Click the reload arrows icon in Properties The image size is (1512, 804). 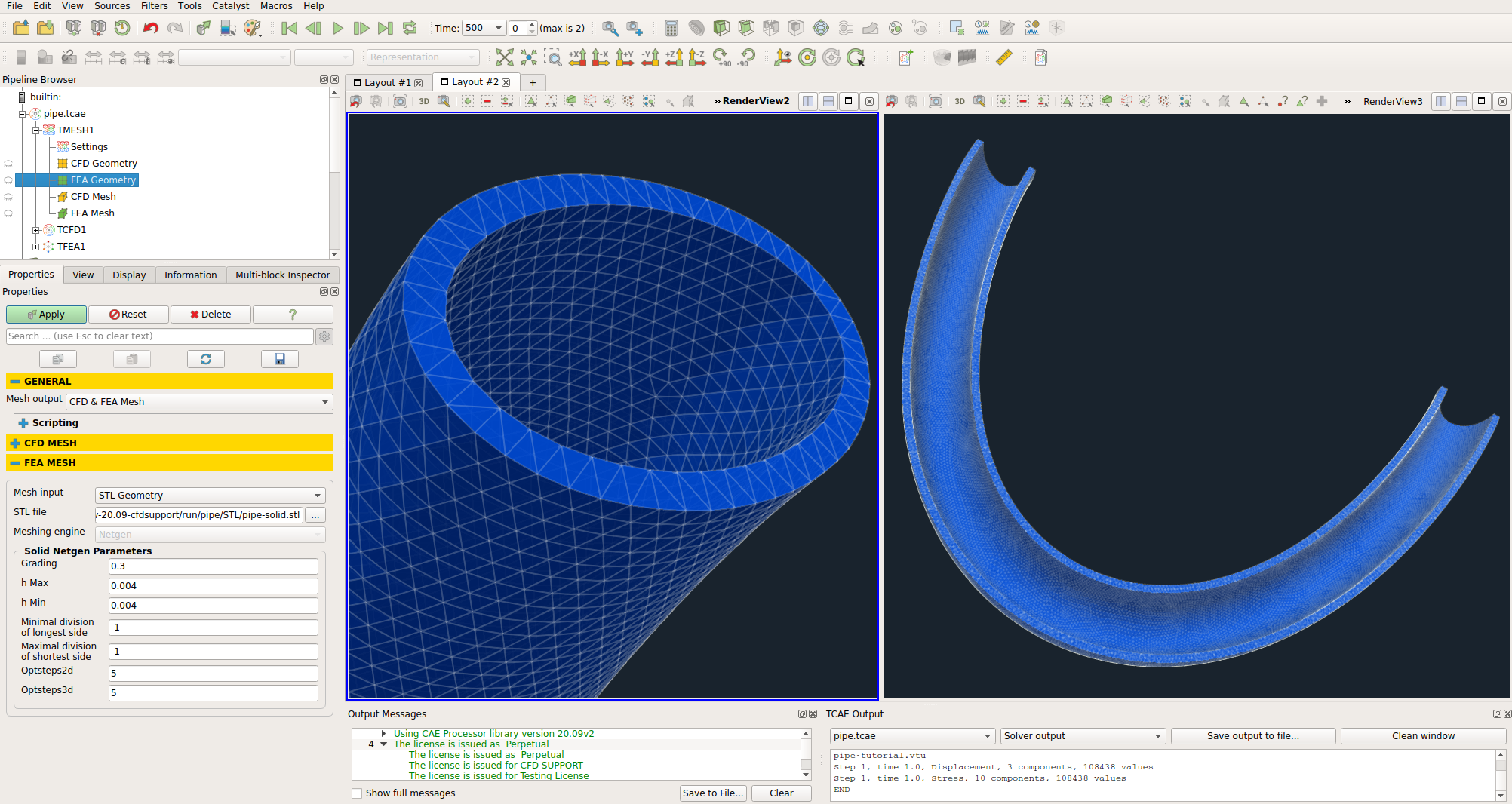(x=205, y=359)
